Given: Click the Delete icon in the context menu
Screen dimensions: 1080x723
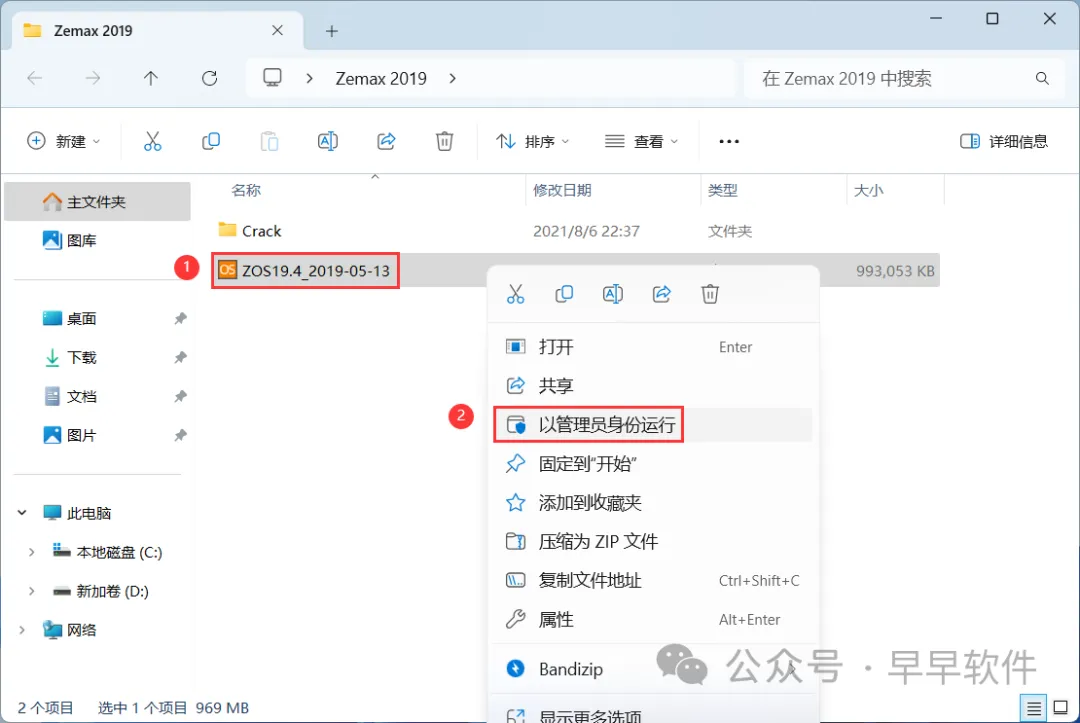Looking at the screenshot, I should (x=710, y=294).
